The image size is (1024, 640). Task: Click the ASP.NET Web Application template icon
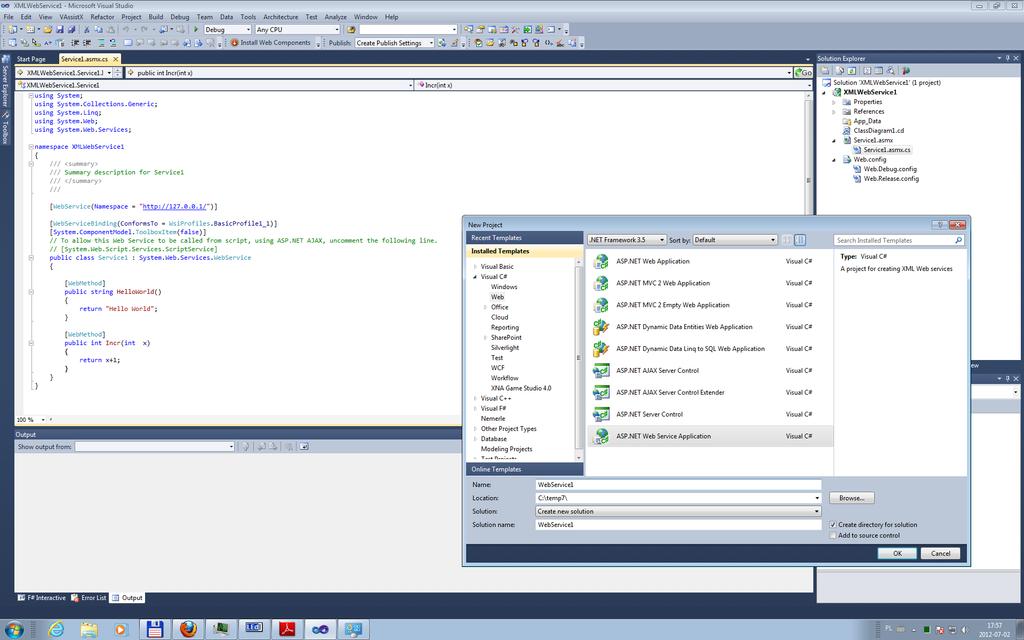click(x=601, y=261)
